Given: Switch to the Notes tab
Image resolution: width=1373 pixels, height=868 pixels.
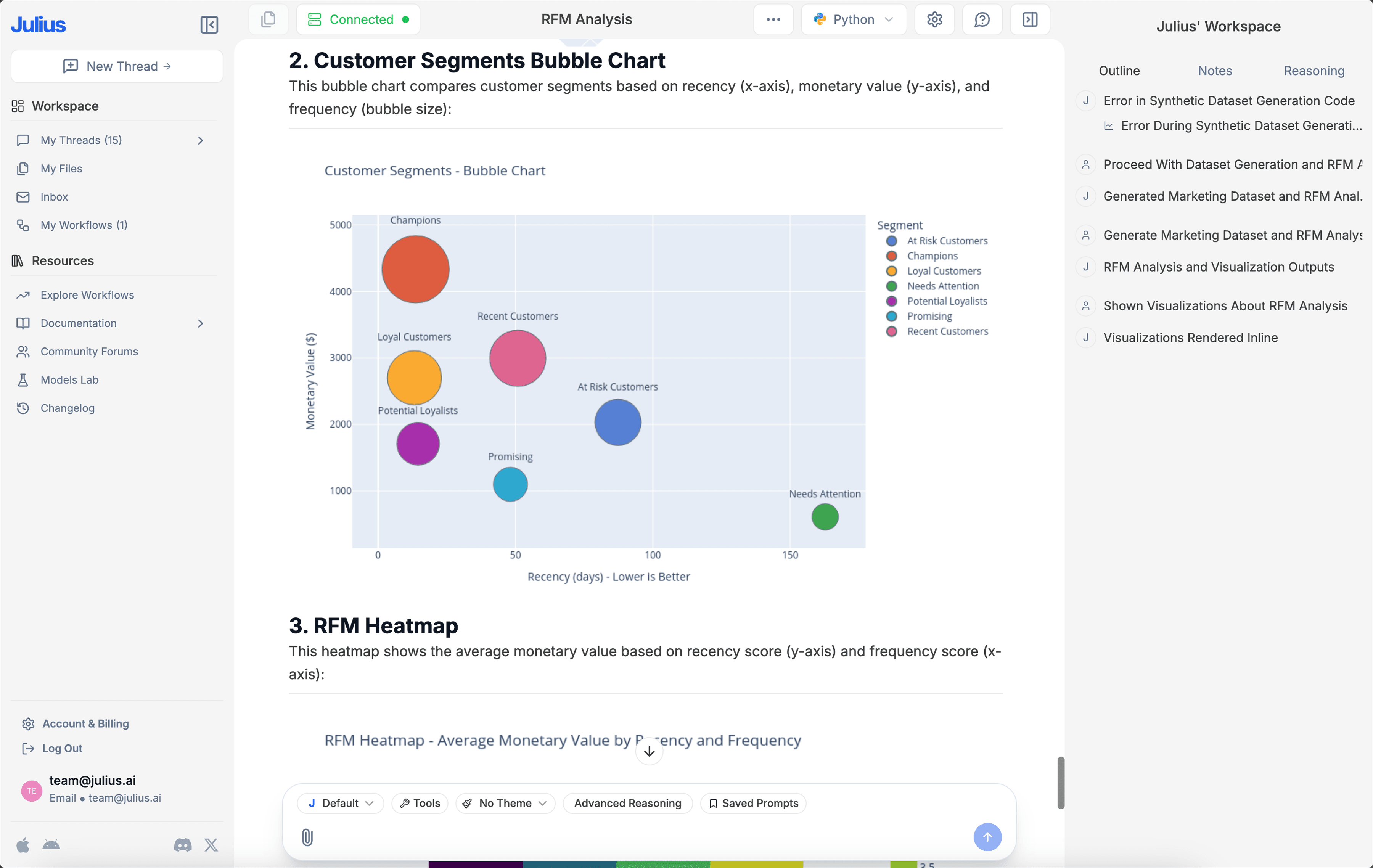Looking at the screenshot, I should click(x=1214, y=70).
